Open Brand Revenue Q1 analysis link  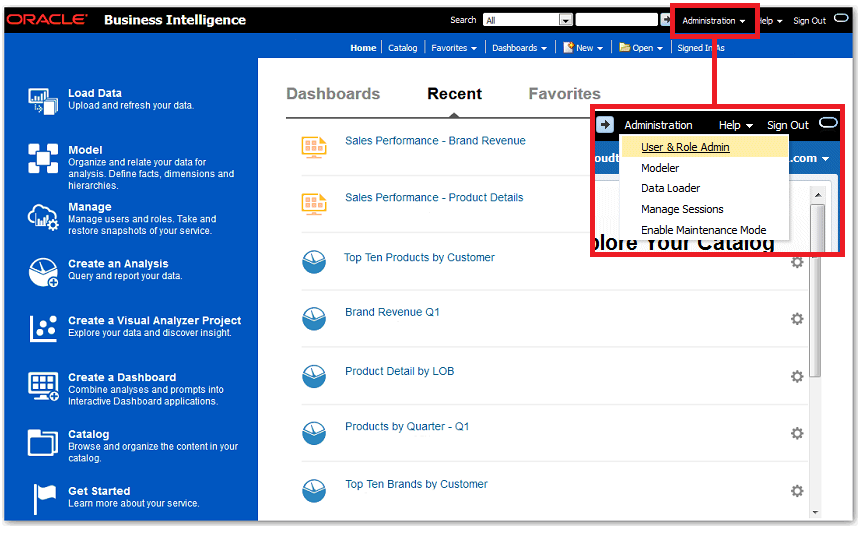click(392, 312)
